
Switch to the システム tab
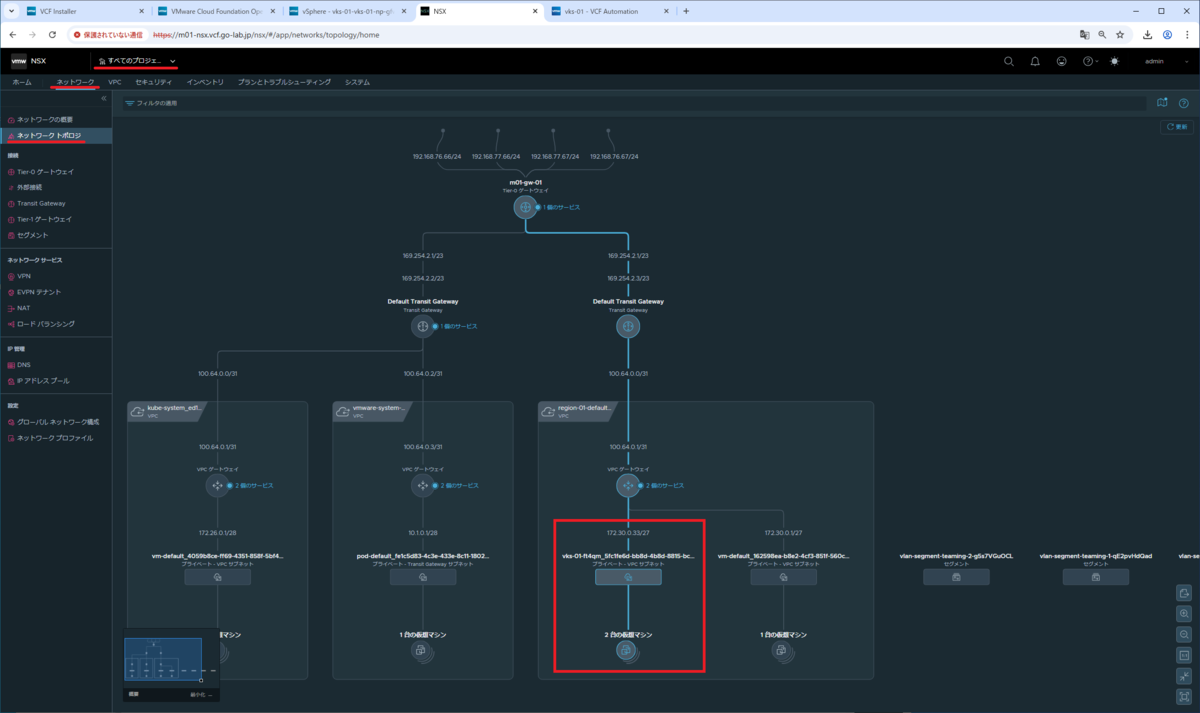coord(357,82)
